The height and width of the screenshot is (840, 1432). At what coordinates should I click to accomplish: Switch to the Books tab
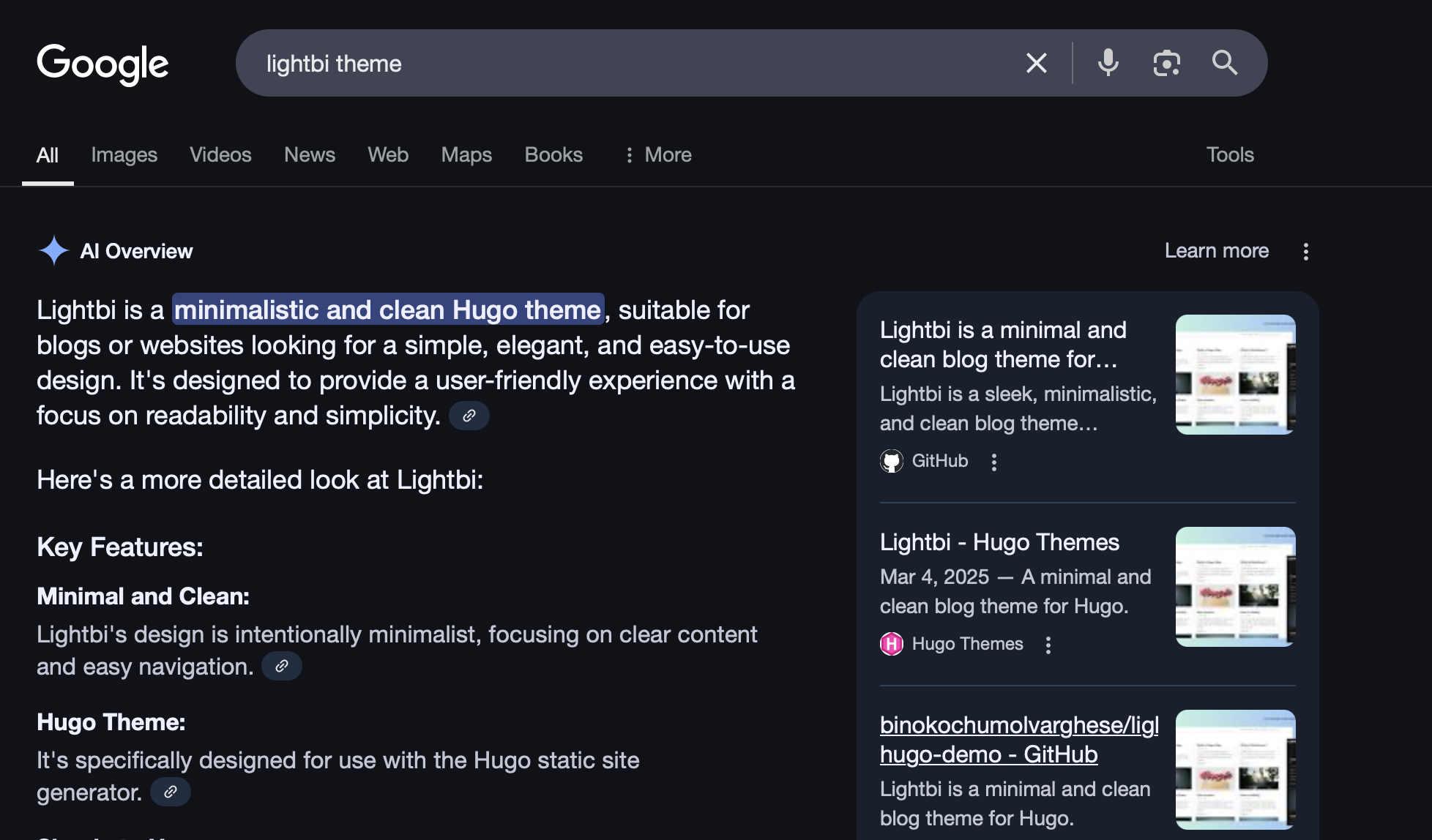pos(553,155)
